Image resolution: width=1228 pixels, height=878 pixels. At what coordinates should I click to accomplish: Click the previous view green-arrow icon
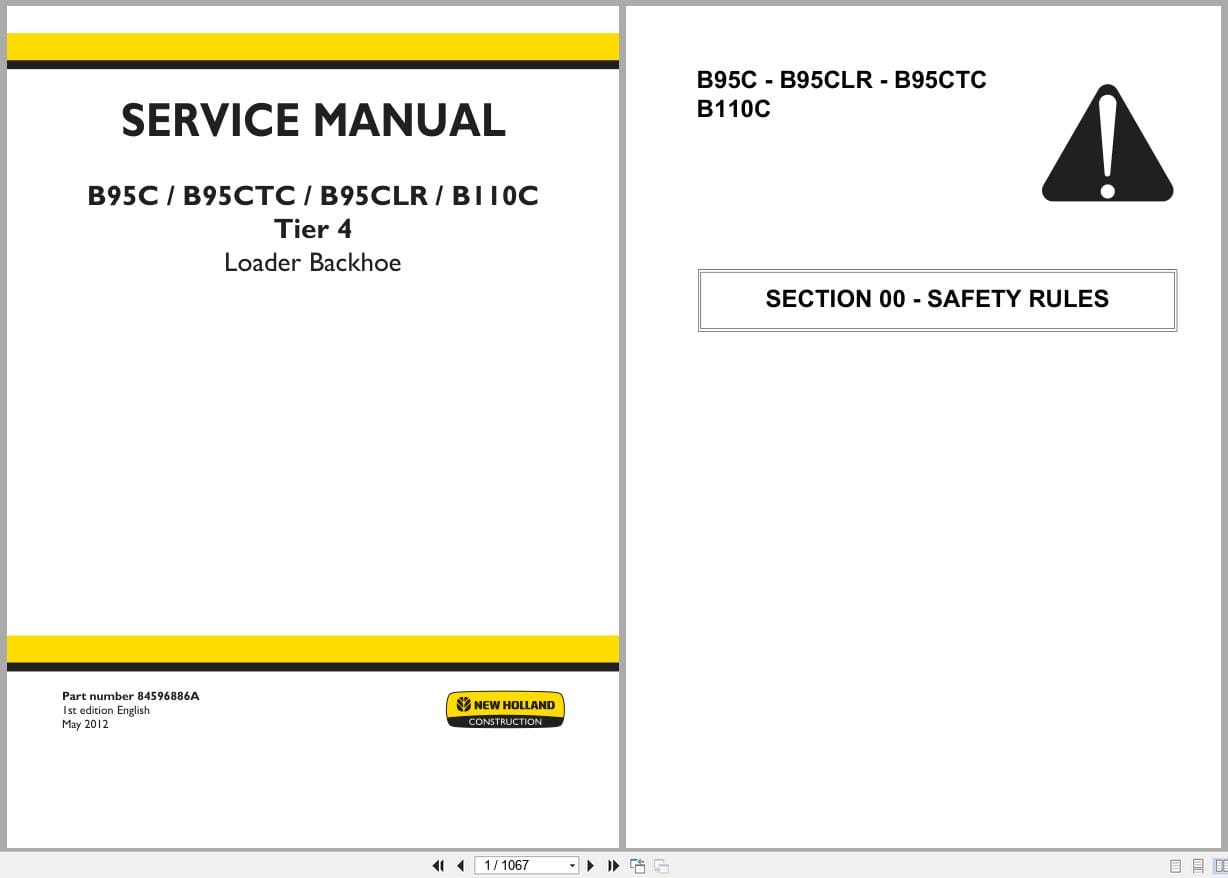[x=637, y=865]
